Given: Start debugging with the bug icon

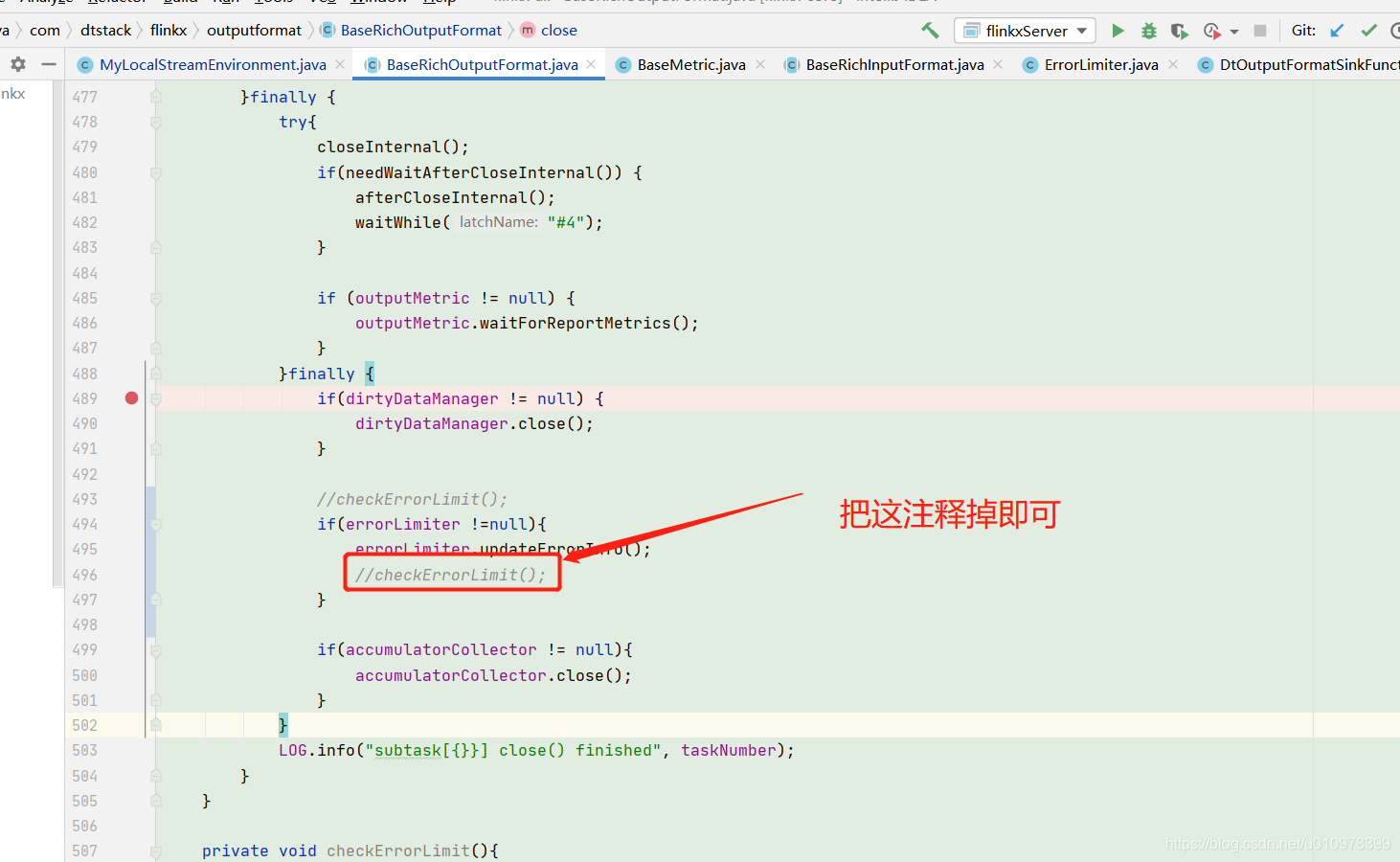Looking at the screenshot, I should tap(1149, 31).
